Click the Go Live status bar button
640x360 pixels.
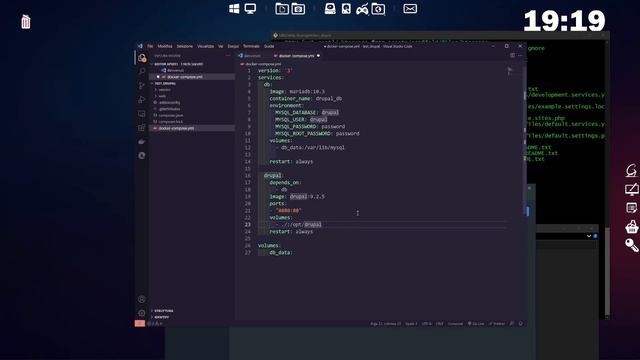[476, 324]
